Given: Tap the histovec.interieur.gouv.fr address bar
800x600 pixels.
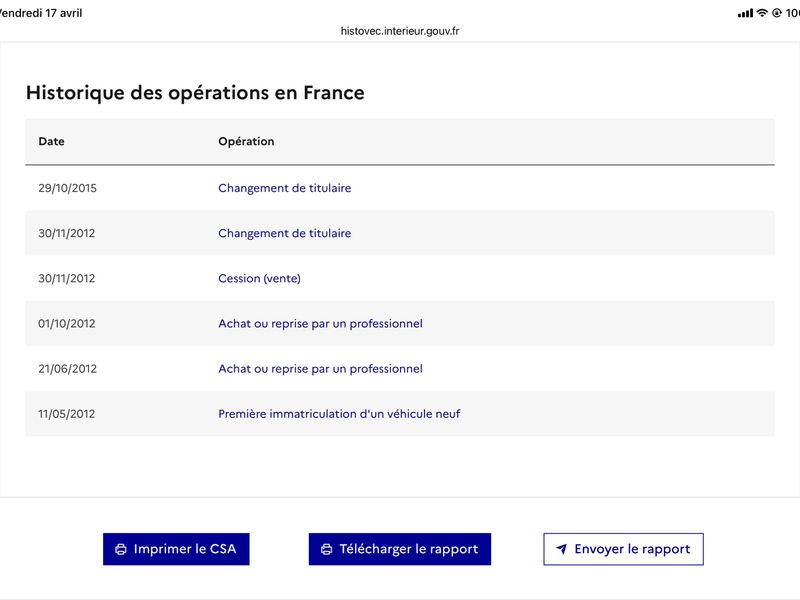Looking at the screenshot, I should pos(400,31).
